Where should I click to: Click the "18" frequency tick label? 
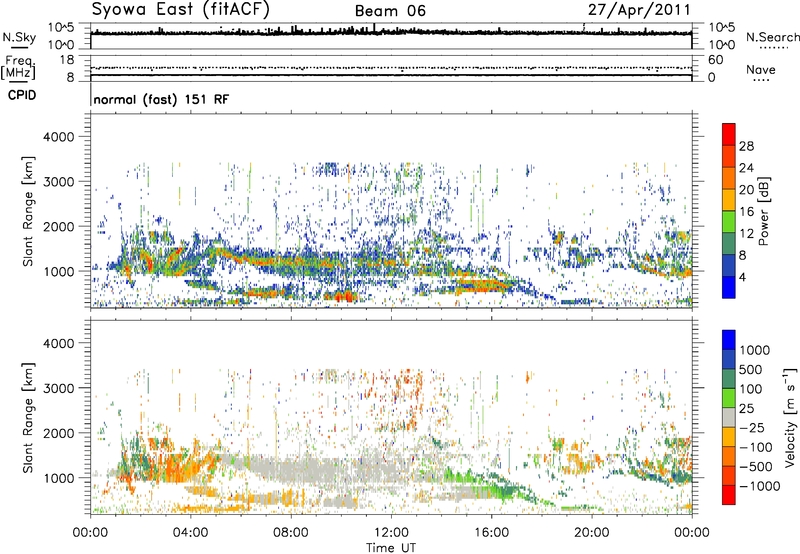coord(67,60)
